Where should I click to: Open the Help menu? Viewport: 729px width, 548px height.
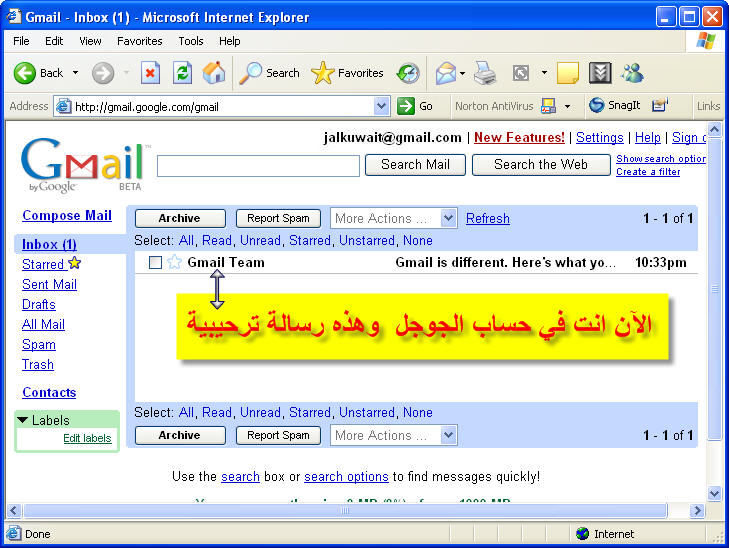click(230, 41)
